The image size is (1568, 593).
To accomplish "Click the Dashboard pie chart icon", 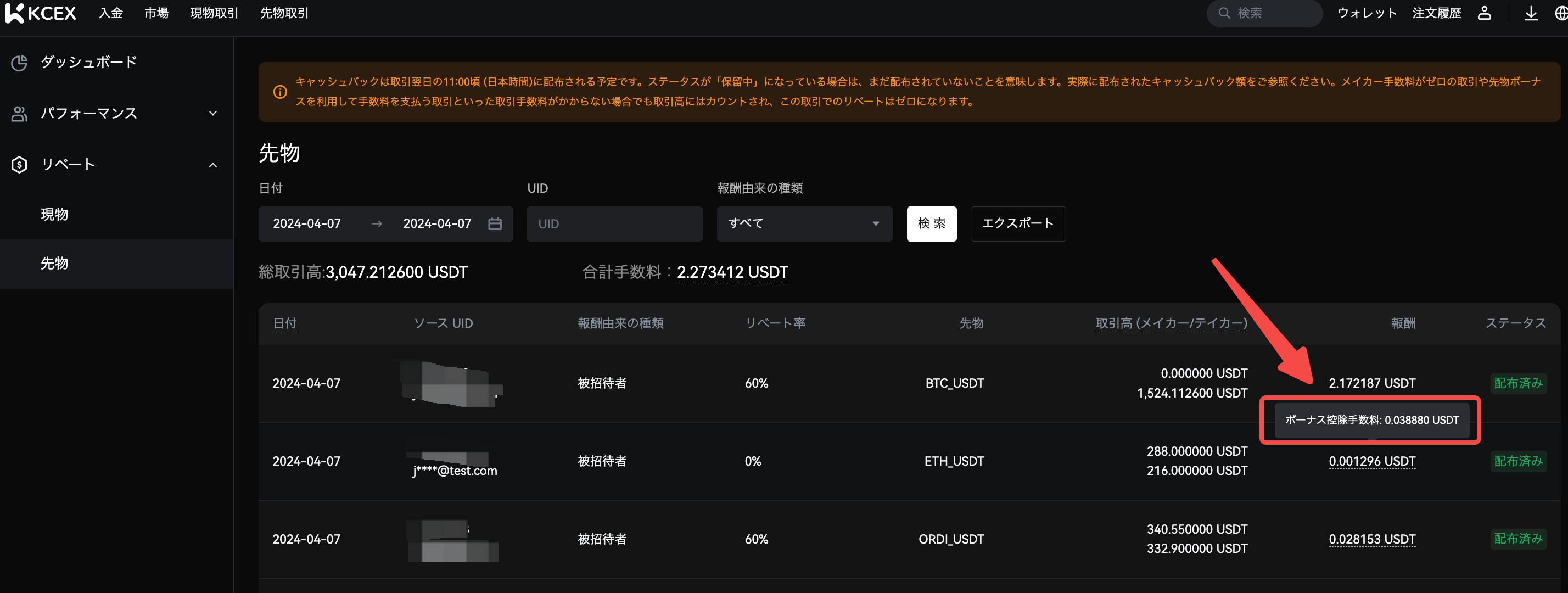I will pyautogui.click(x=19, y=62).
